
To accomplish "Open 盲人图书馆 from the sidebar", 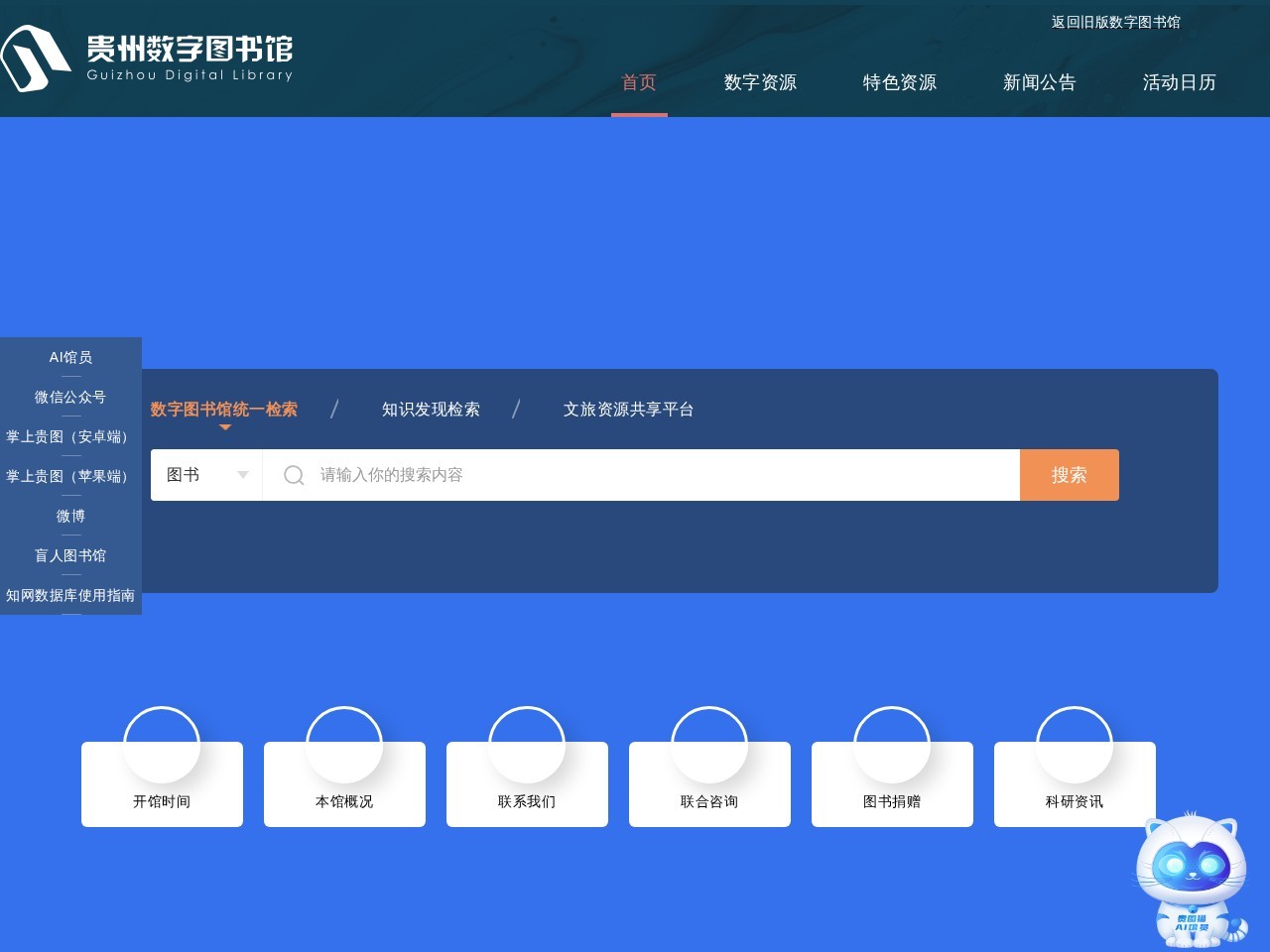I will tap(70, 555).
